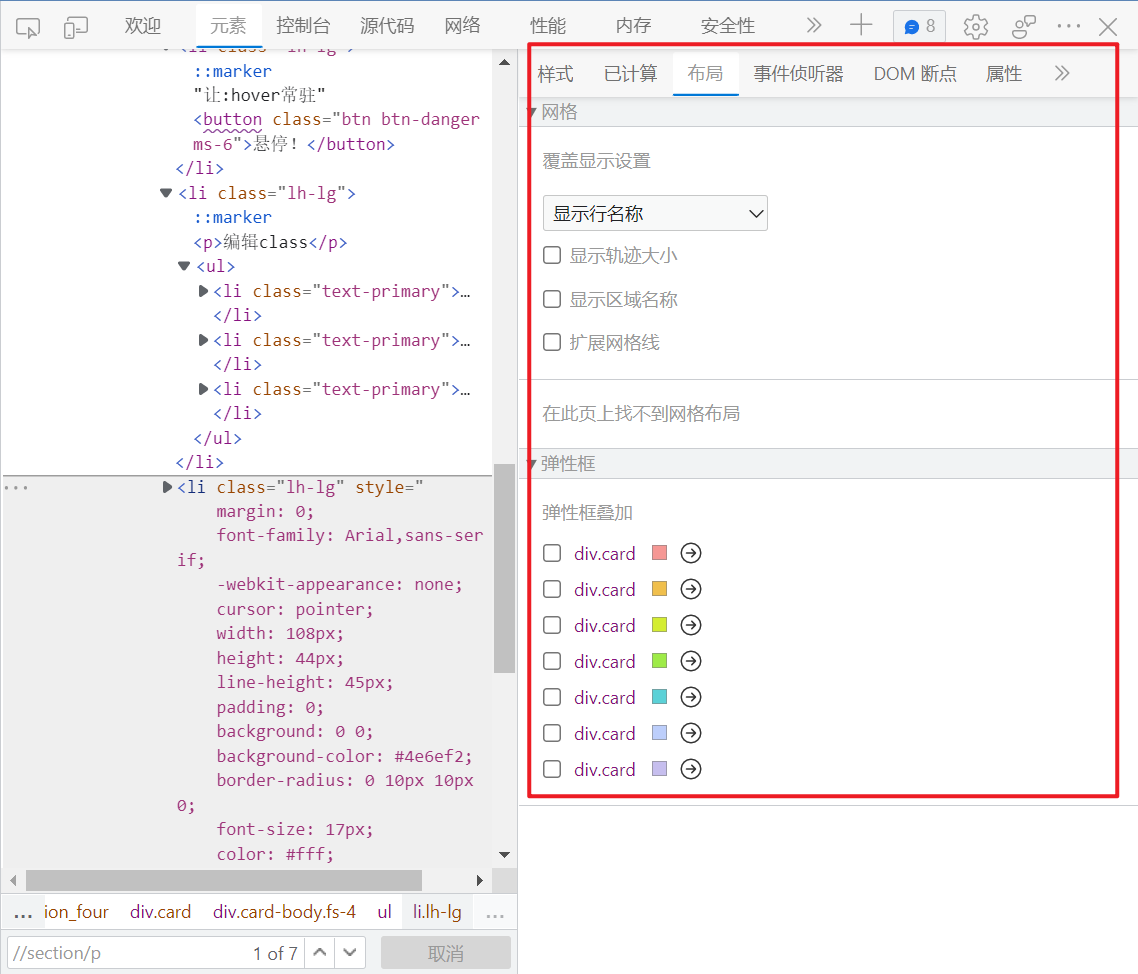Jump to last div.card element via arrow icon
Viewport: 1138px width, 974px height.
click(x=690, y=769)
